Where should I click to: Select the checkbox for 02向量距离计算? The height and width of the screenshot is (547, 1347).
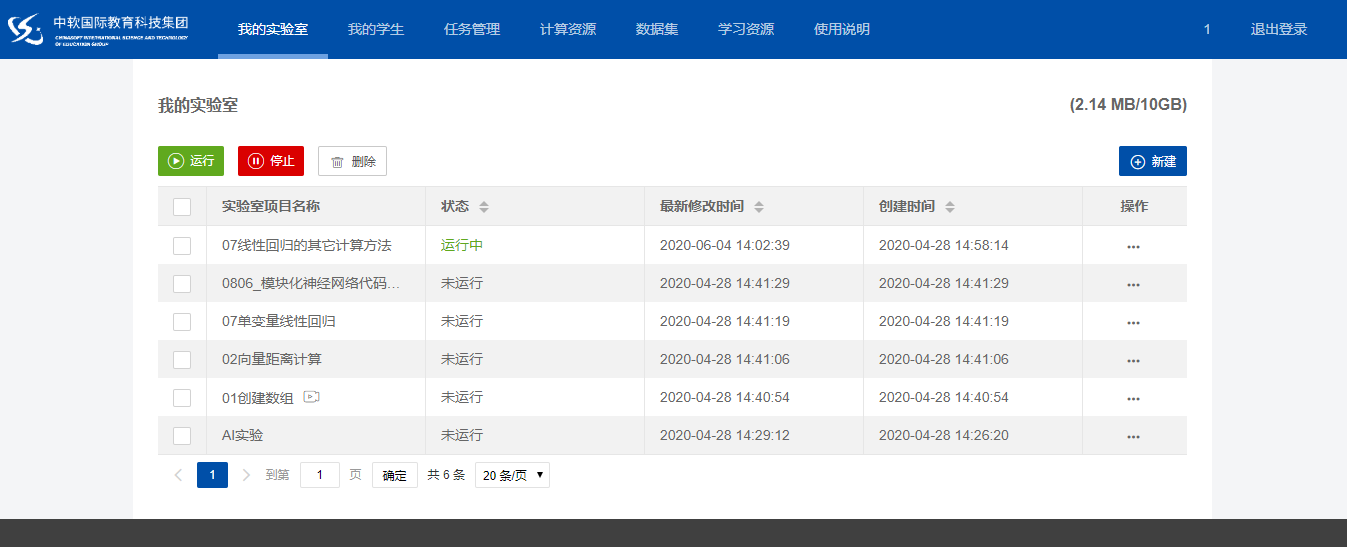[x=182, y=360]
